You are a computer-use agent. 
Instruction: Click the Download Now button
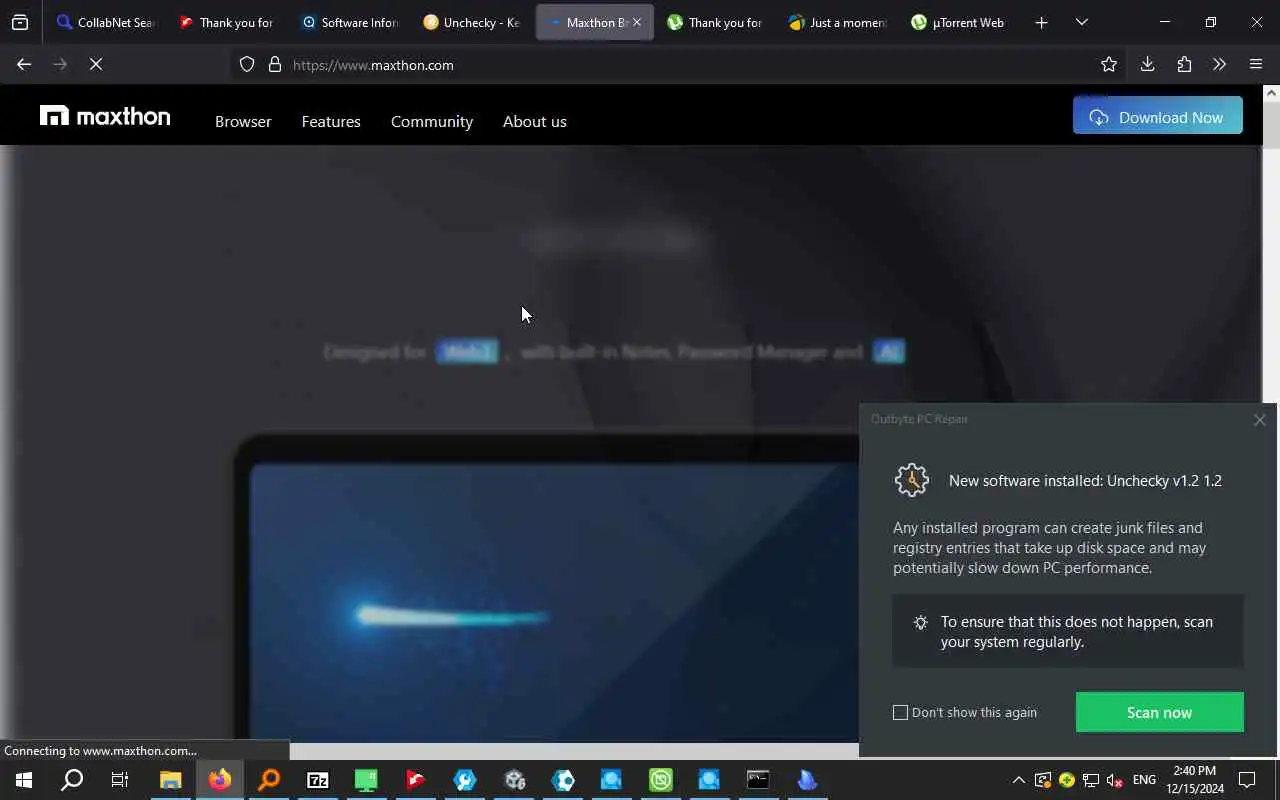pos(1158,116)
